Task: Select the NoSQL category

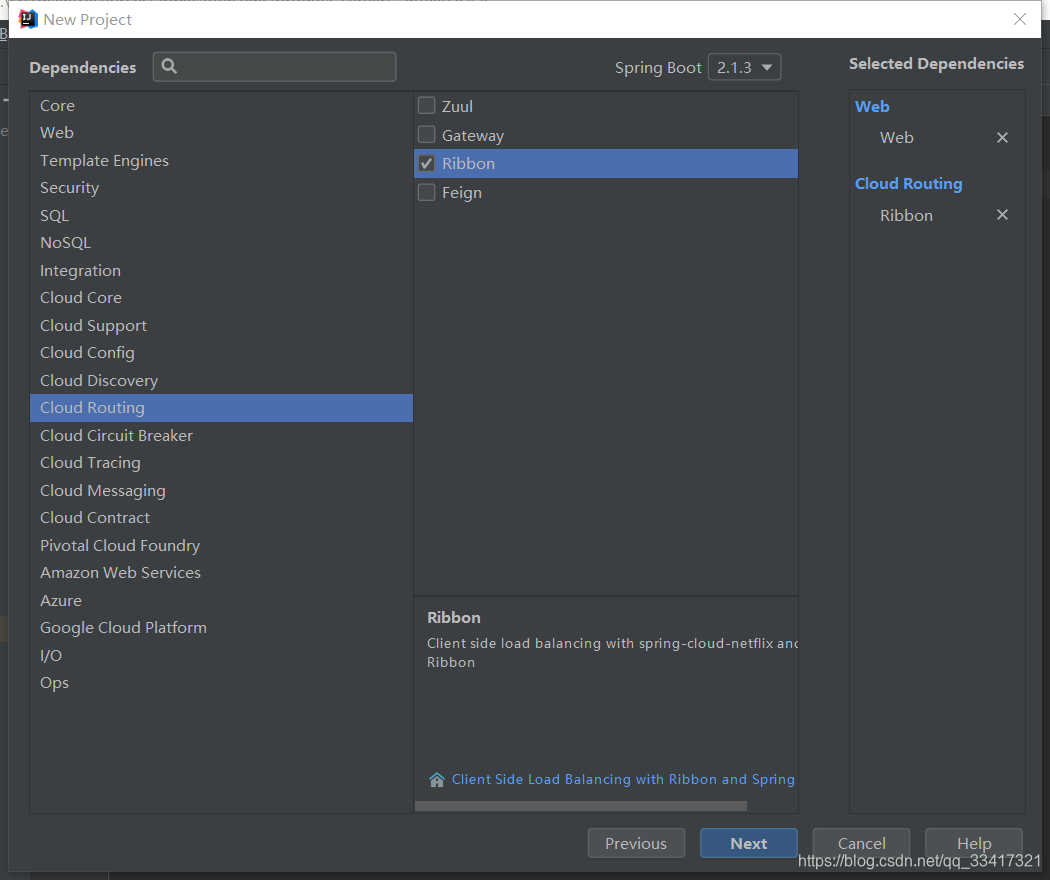Action: 221,242
